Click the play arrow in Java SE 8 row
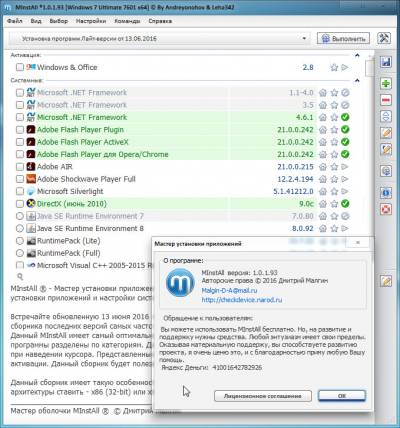 pos(345,228)
